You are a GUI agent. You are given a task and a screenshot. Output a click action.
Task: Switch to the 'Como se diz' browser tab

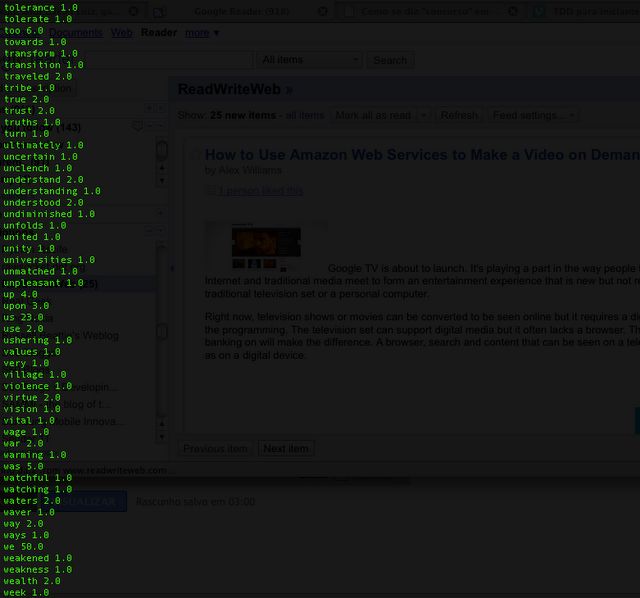[x=425, y=11]
